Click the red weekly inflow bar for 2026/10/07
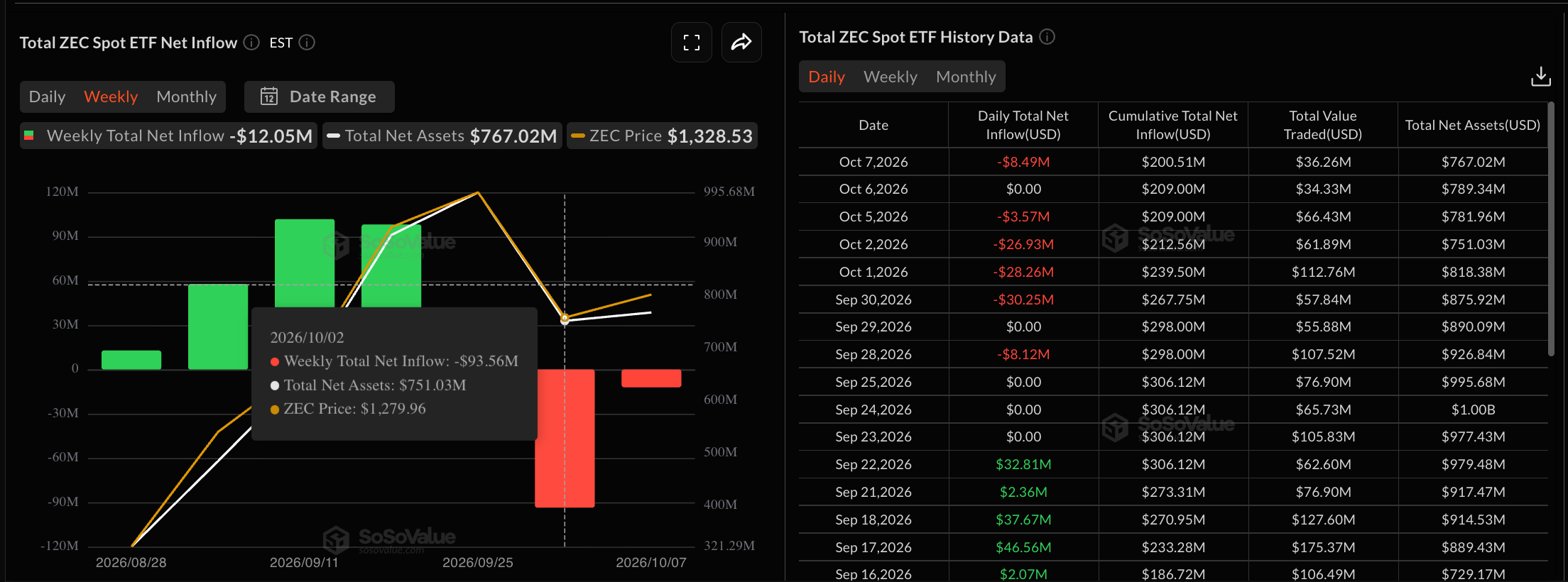 point(651,378)
